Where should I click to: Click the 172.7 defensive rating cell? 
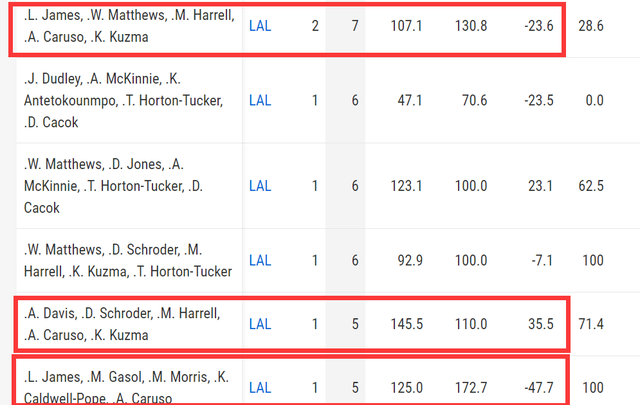(471, 388)
